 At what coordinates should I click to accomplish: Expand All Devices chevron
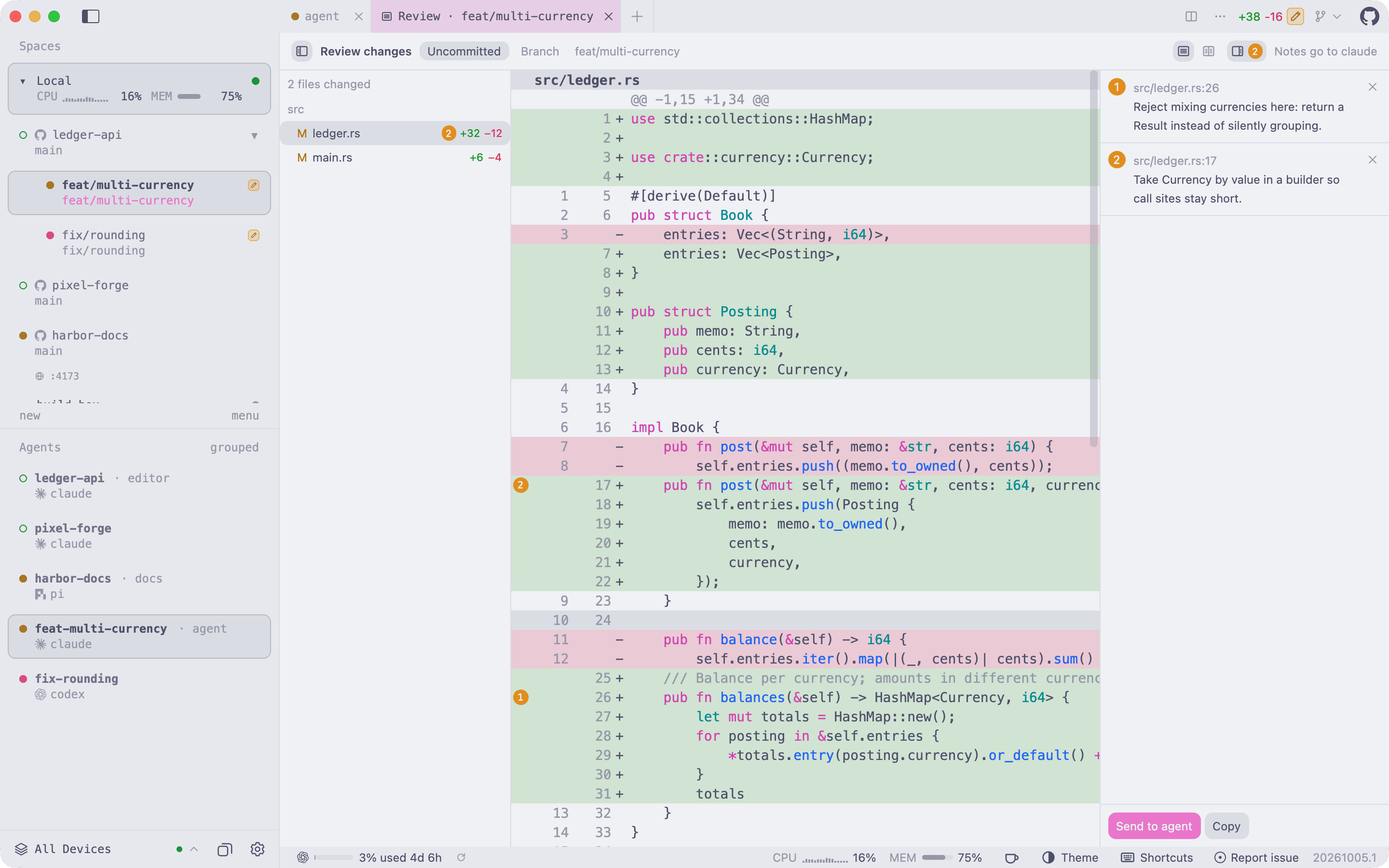click(x=194, y=849)
